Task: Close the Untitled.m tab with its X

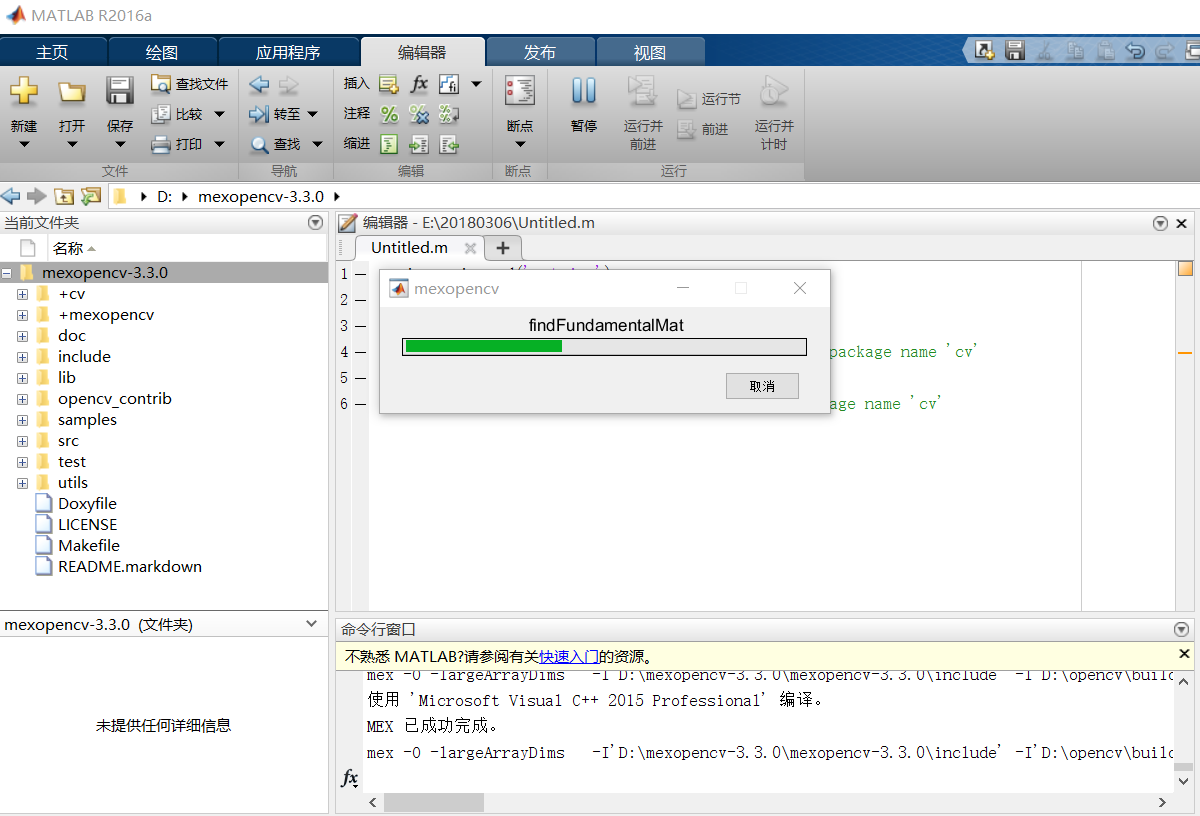Action: click(470, 248)
